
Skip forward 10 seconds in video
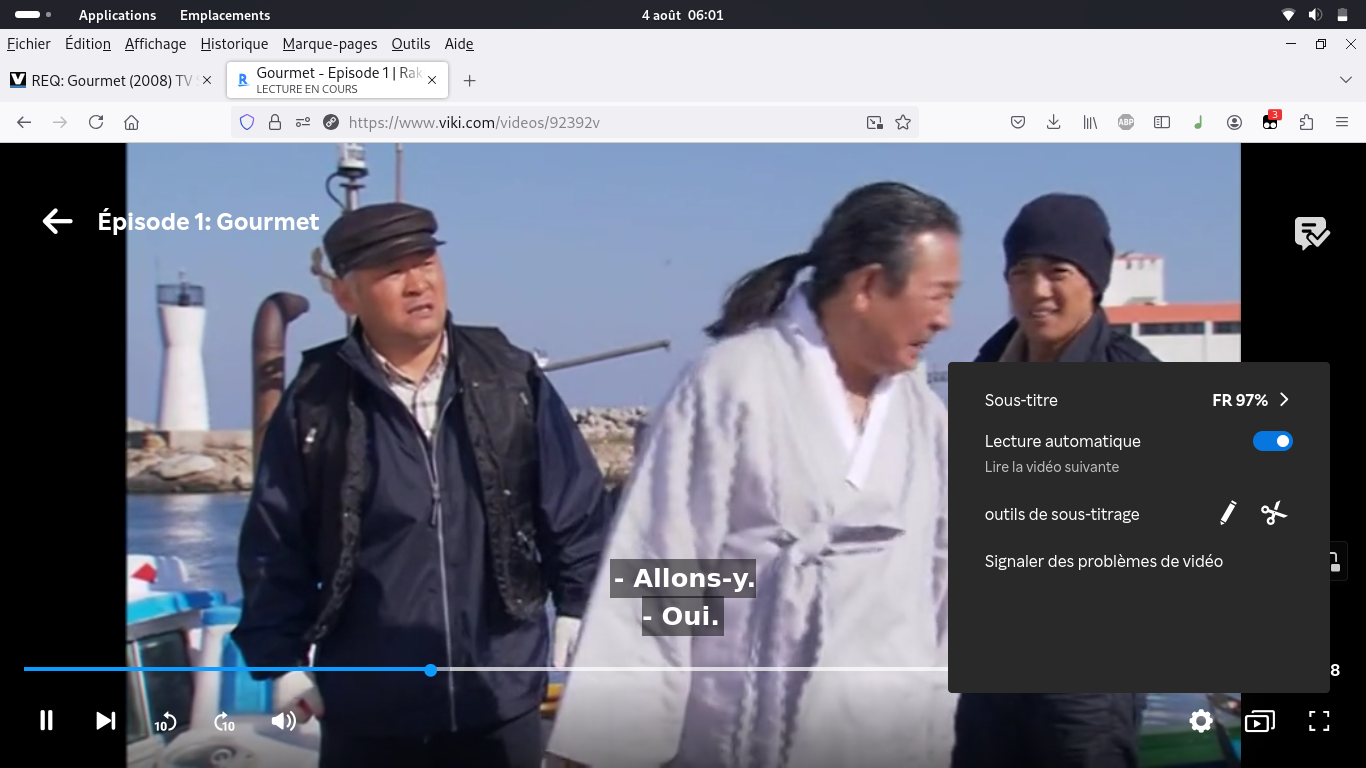(x=224, y=721)
